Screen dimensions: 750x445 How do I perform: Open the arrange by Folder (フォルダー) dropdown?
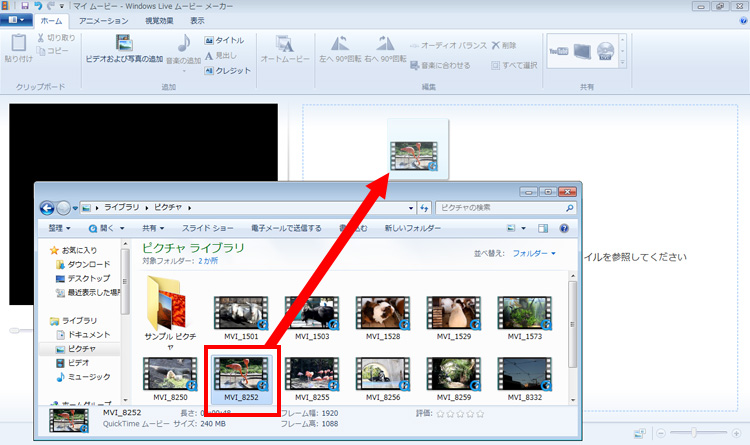click(x=534, y=253)
